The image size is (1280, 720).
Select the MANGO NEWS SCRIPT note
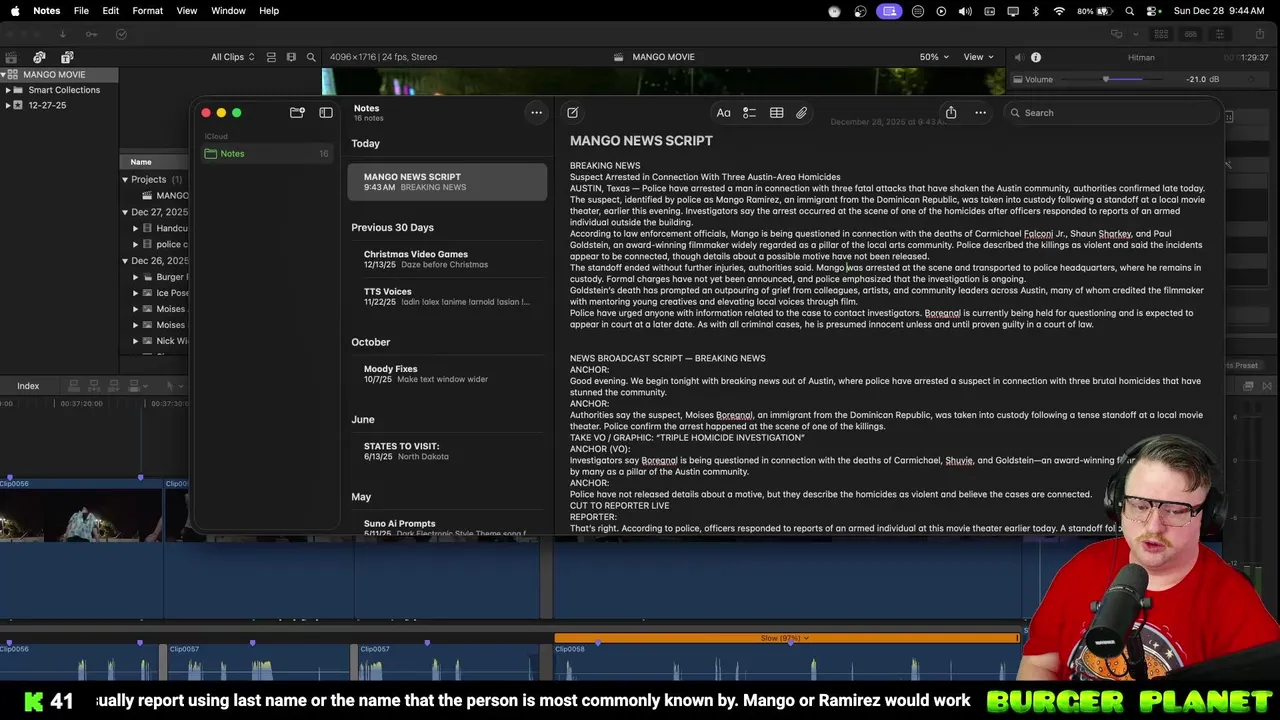coord(447,182)
